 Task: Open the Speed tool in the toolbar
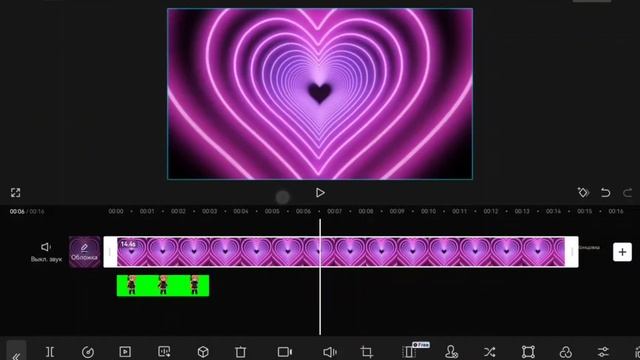[x=88, y=352]
